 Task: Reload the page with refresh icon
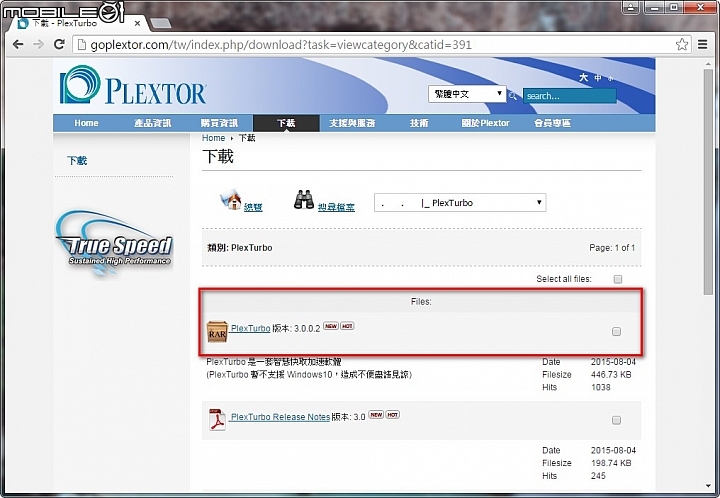point(59,45)
